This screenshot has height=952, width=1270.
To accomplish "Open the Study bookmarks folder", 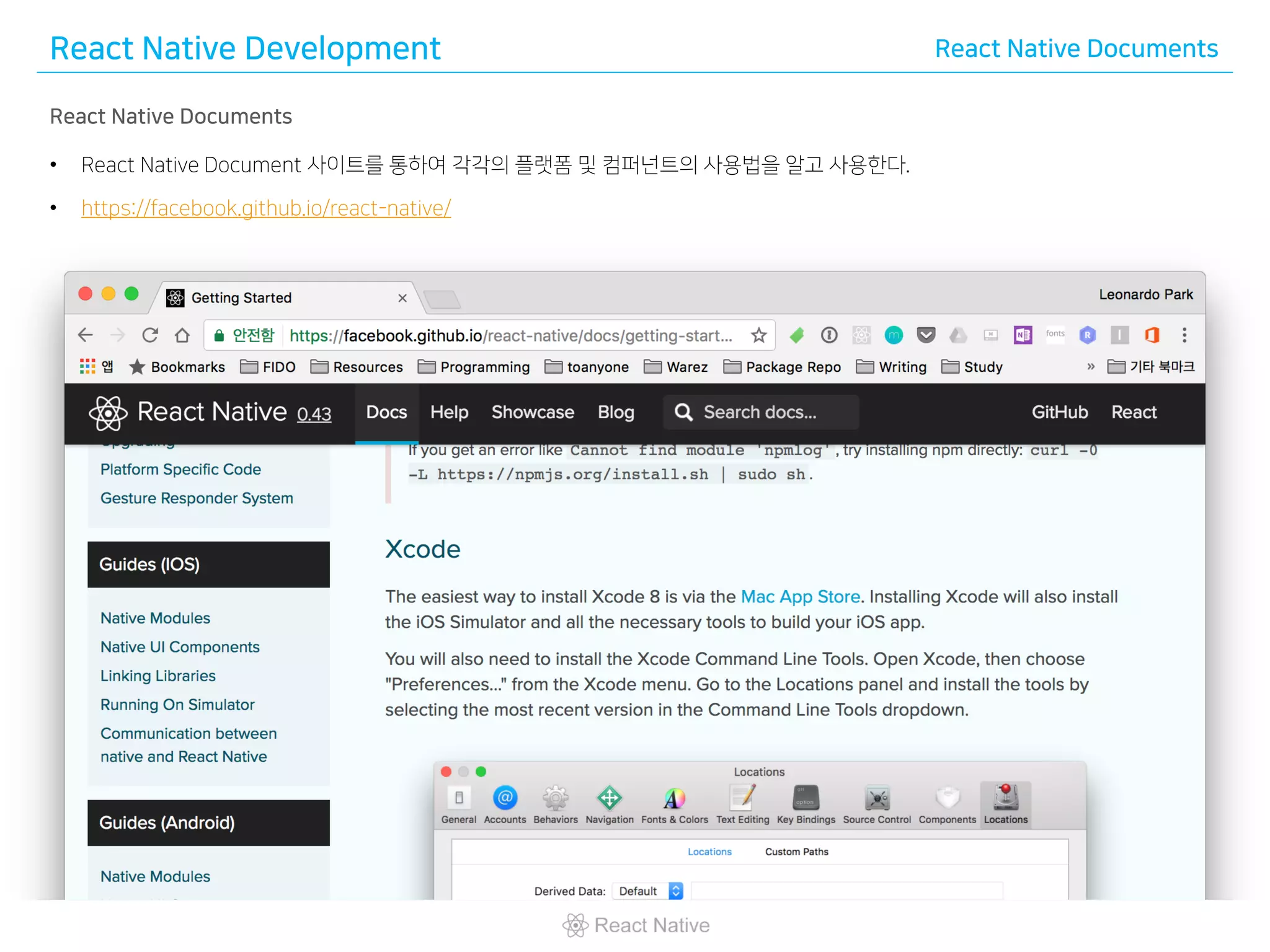I will pos(972,367).
